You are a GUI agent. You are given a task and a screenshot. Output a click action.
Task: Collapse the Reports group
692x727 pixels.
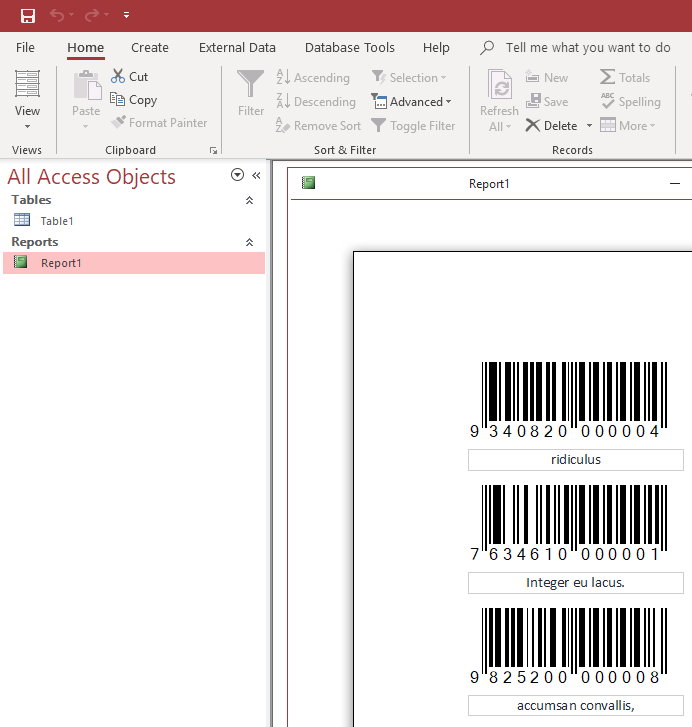point(249,242)
